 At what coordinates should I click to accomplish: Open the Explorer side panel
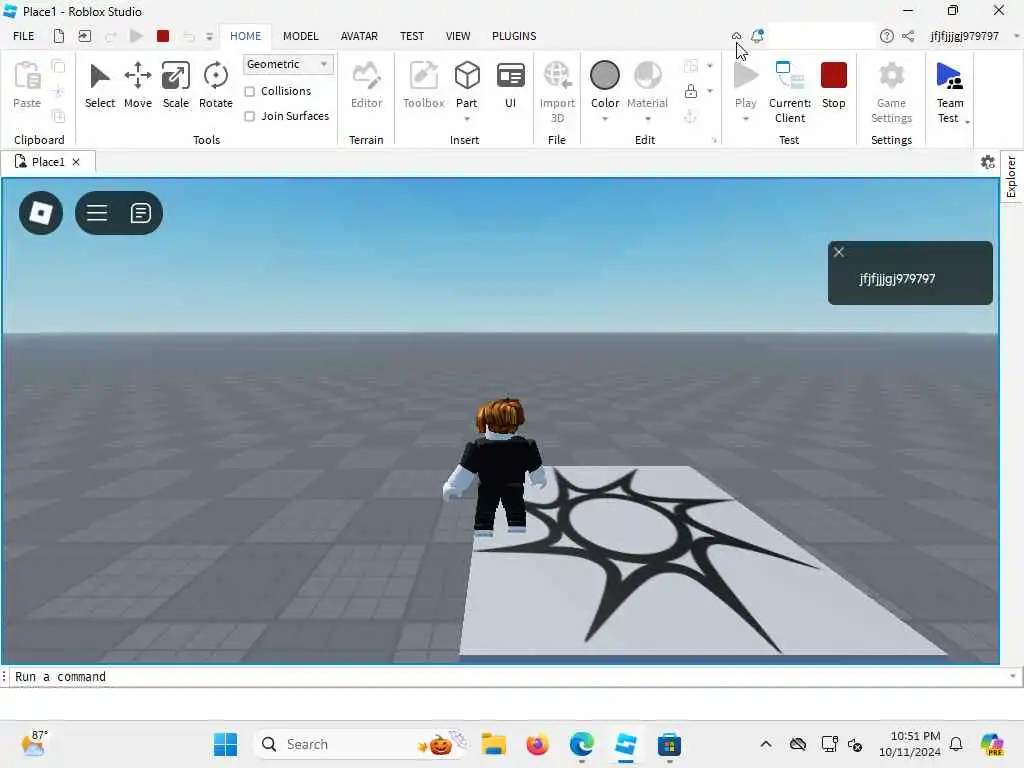tap(1012, 176)
